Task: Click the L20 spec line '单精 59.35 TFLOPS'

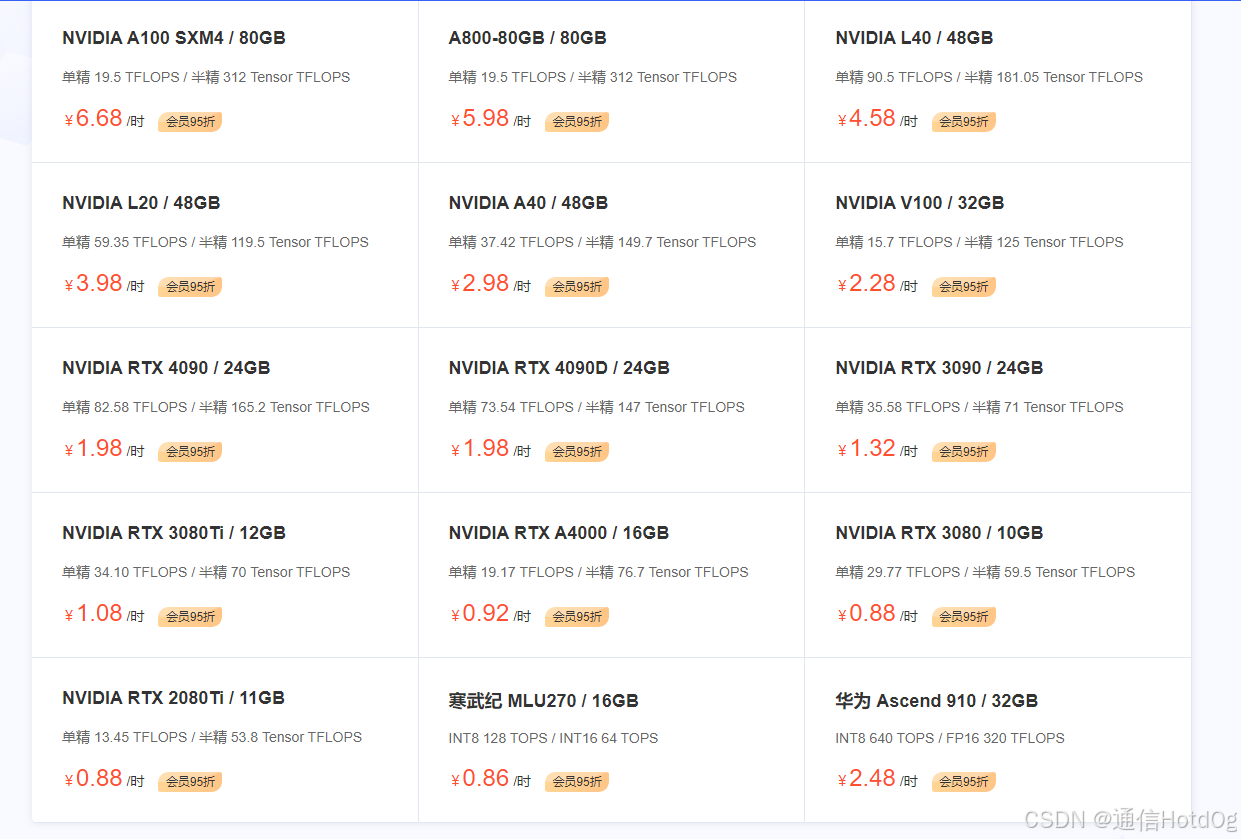Action: click(215, 242)
